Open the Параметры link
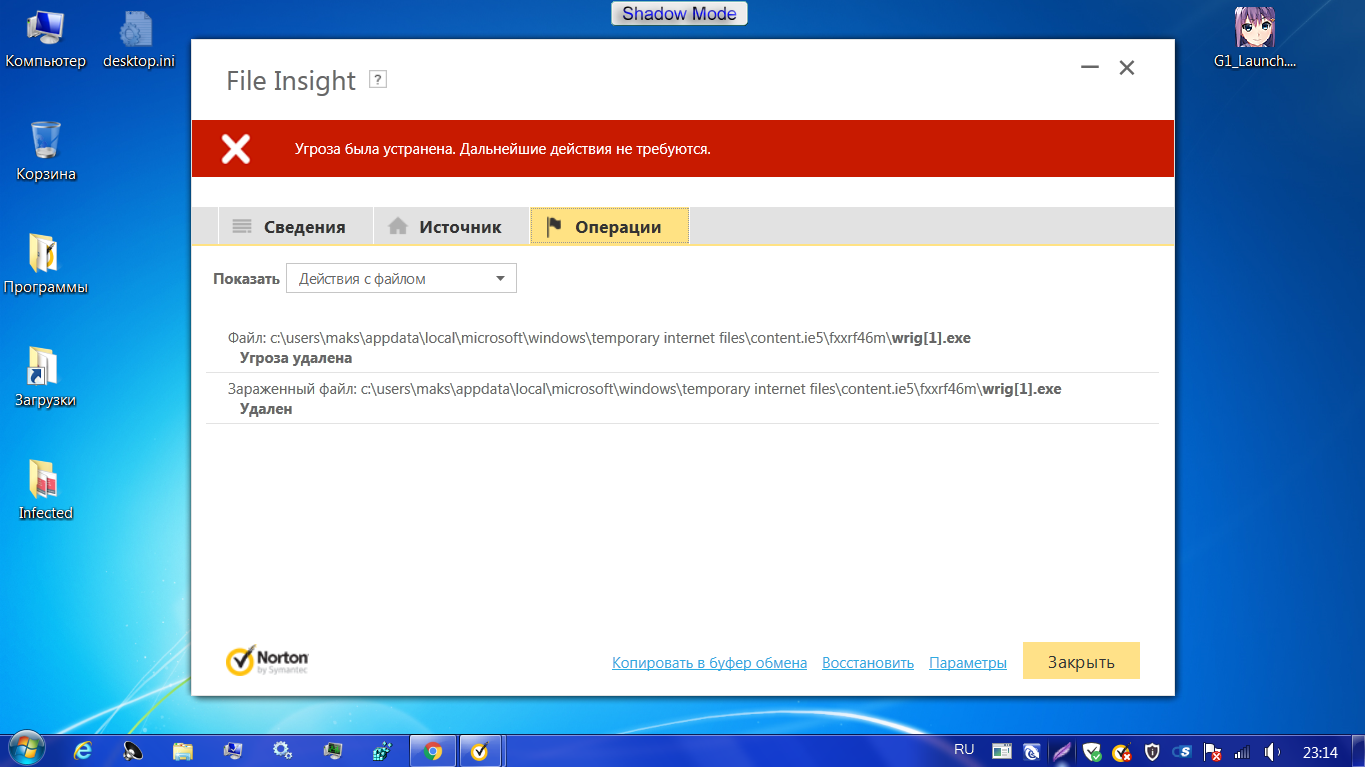The height and width of the screenshot is (767, 1365). (x=968, y=663)
